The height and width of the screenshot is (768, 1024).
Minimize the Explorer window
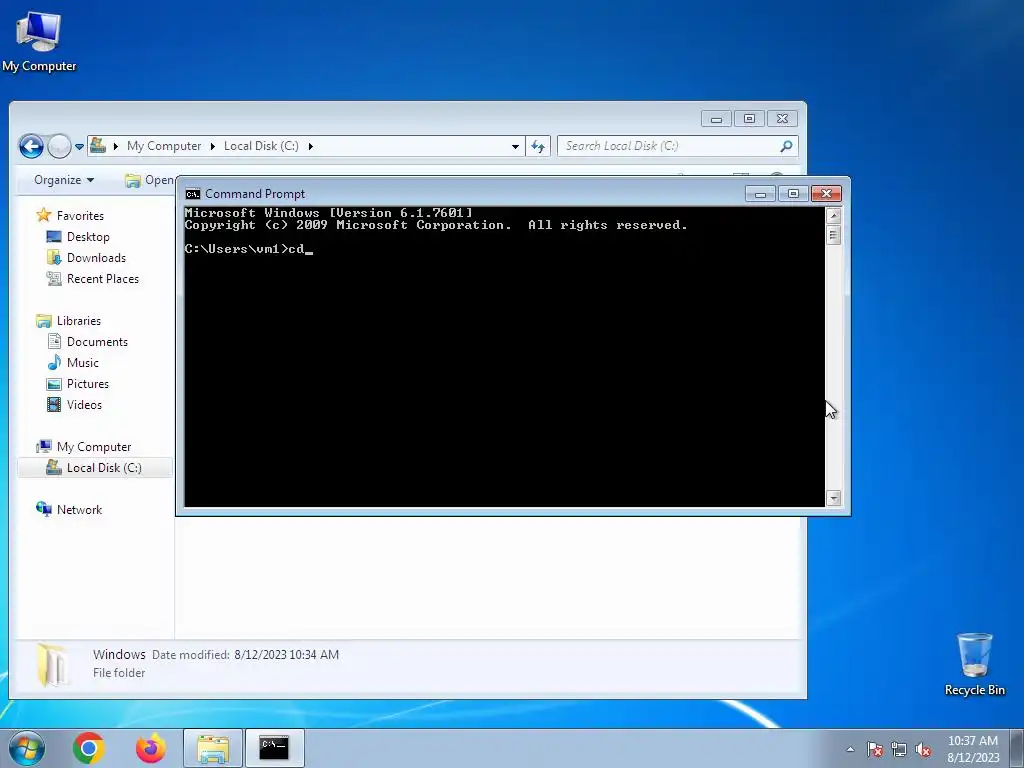[716, 119]
